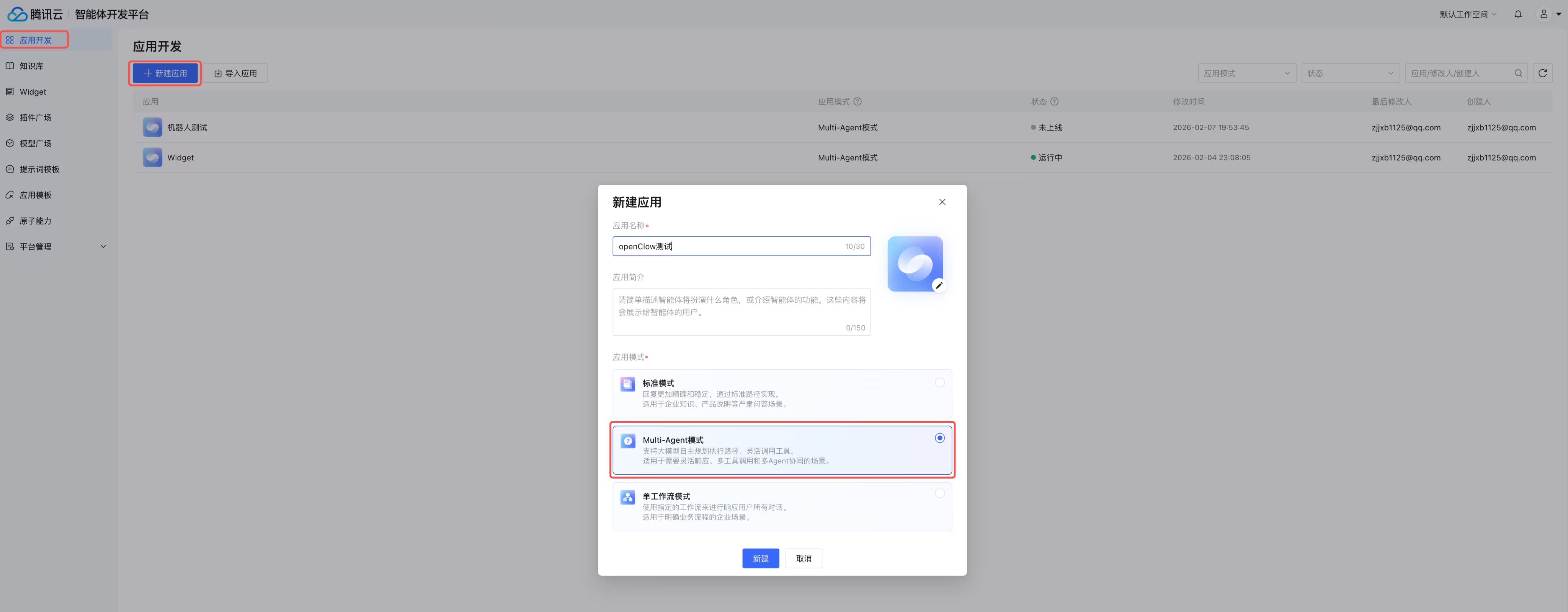Open the user account icon
The height and width of the screenshot is (612, 1568).
coord(1543,14)
